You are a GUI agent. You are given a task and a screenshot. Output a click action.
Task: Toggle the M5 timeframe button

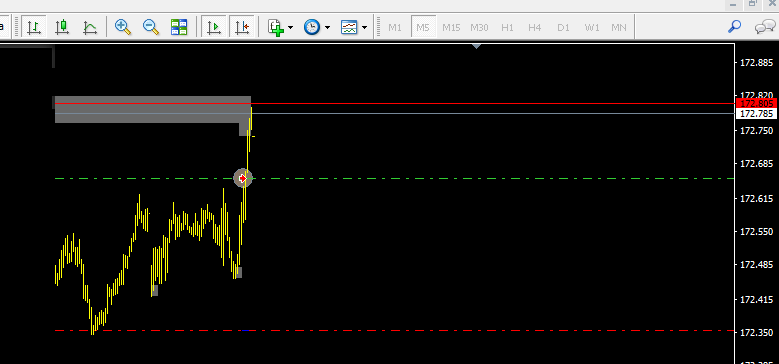423,27
